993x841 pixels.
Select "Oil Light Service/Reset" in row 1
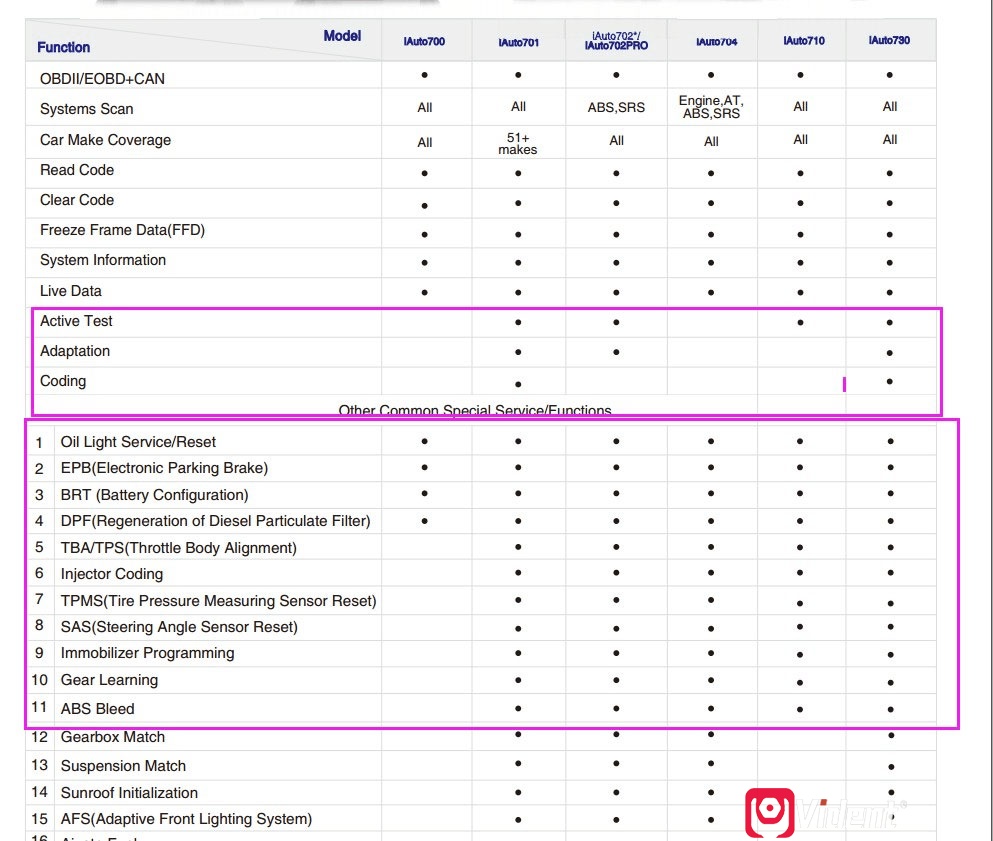click(x=138, y=442)
